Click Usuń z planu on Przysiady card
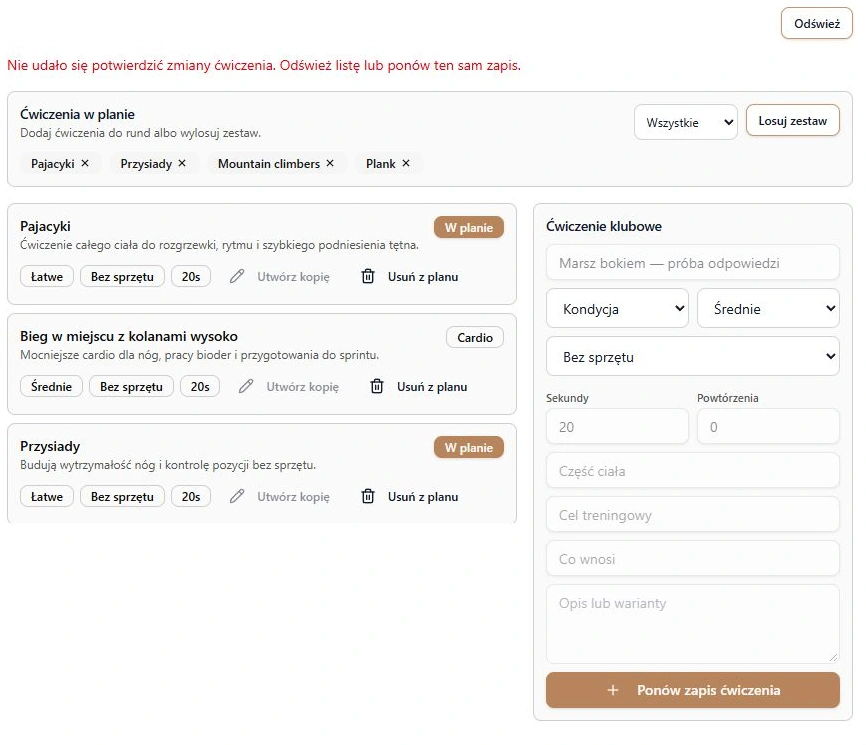This screenshot has height=745, width=866. point(423,496)
